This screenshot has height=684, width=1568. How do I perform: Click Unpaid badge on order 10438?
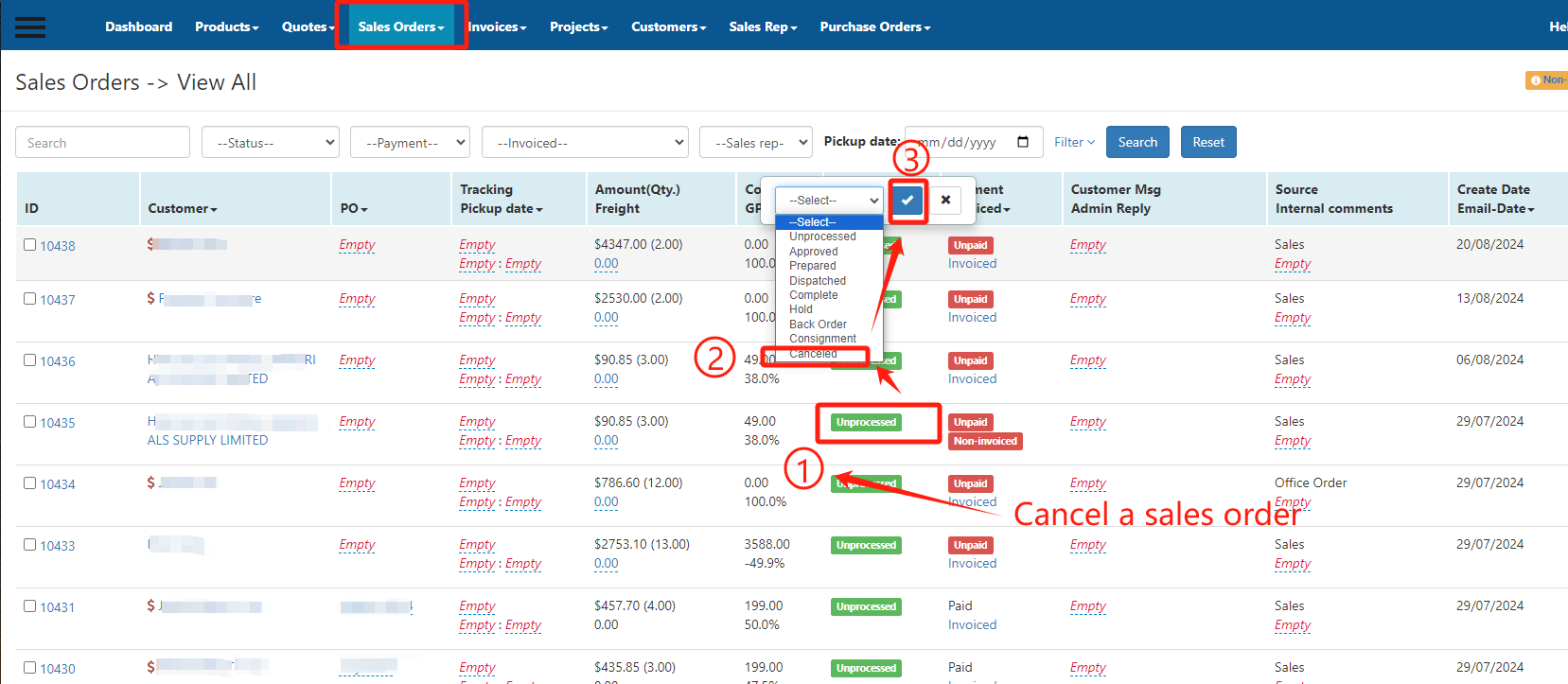pos(970,245)
